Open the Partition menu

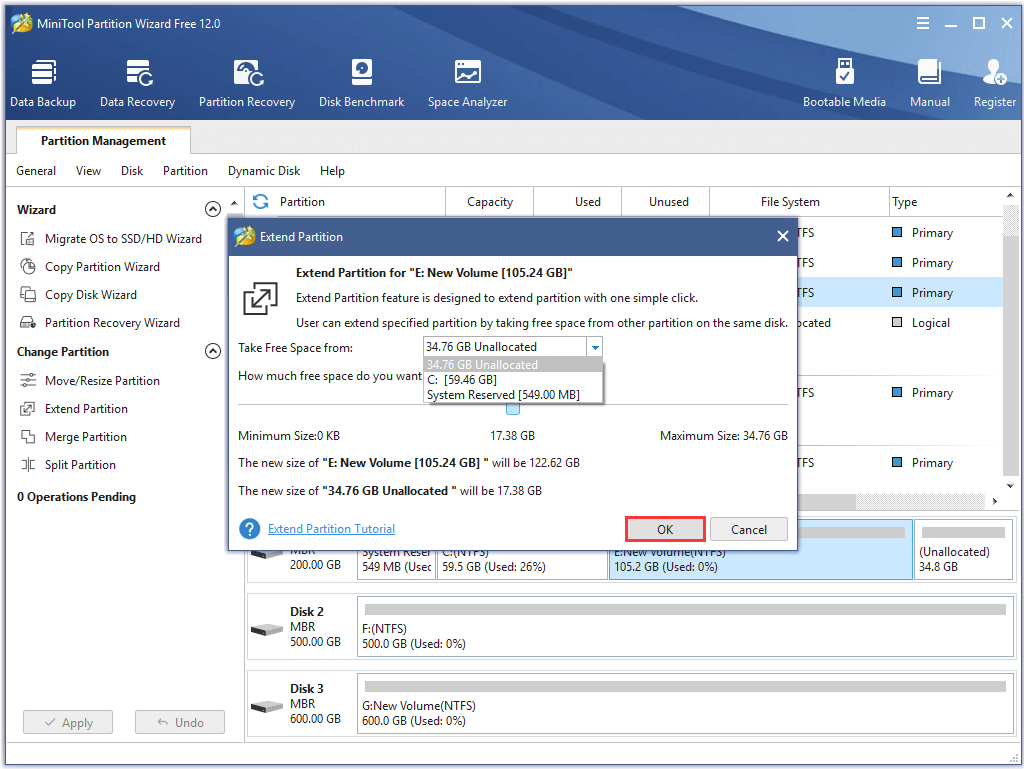click(185, 171)
